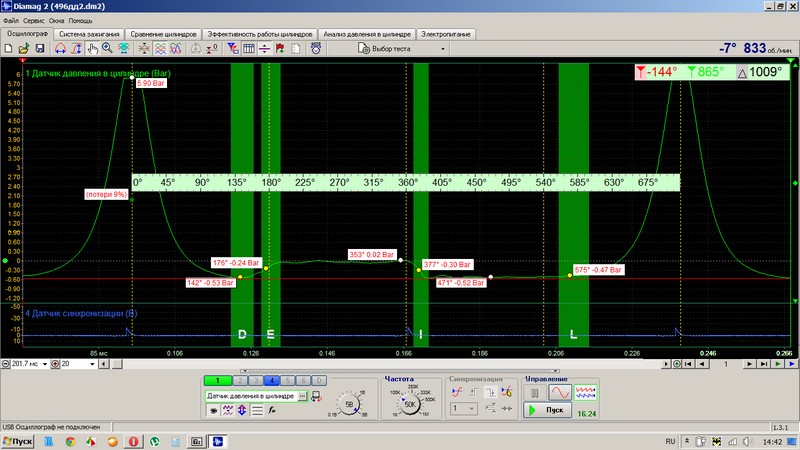Open the Помощь menu
The height and width of the screenshot is (450, 800).
pyautogui.click(x=81, y=21)
